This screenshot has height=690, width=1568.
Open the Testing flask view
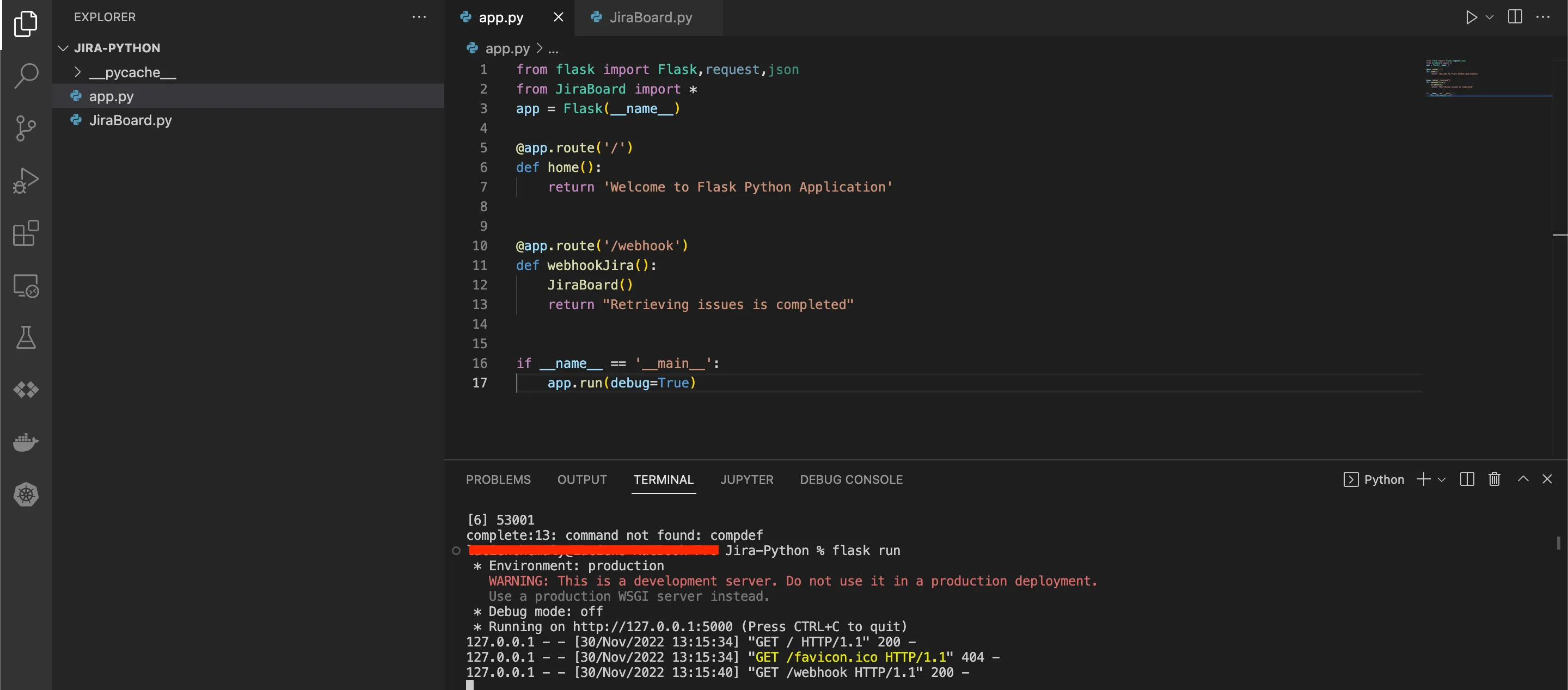(x=26, y=338)
